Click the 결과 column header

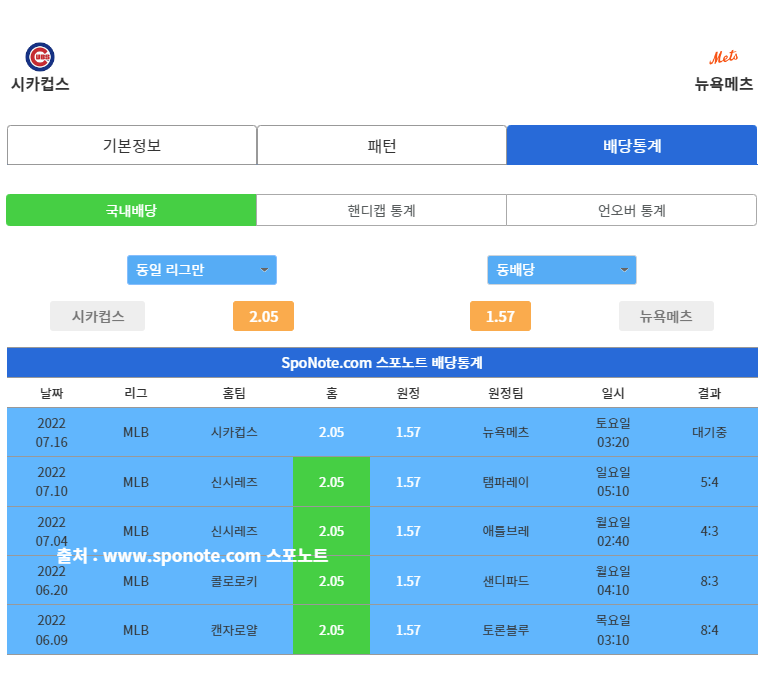click(709, 393)
